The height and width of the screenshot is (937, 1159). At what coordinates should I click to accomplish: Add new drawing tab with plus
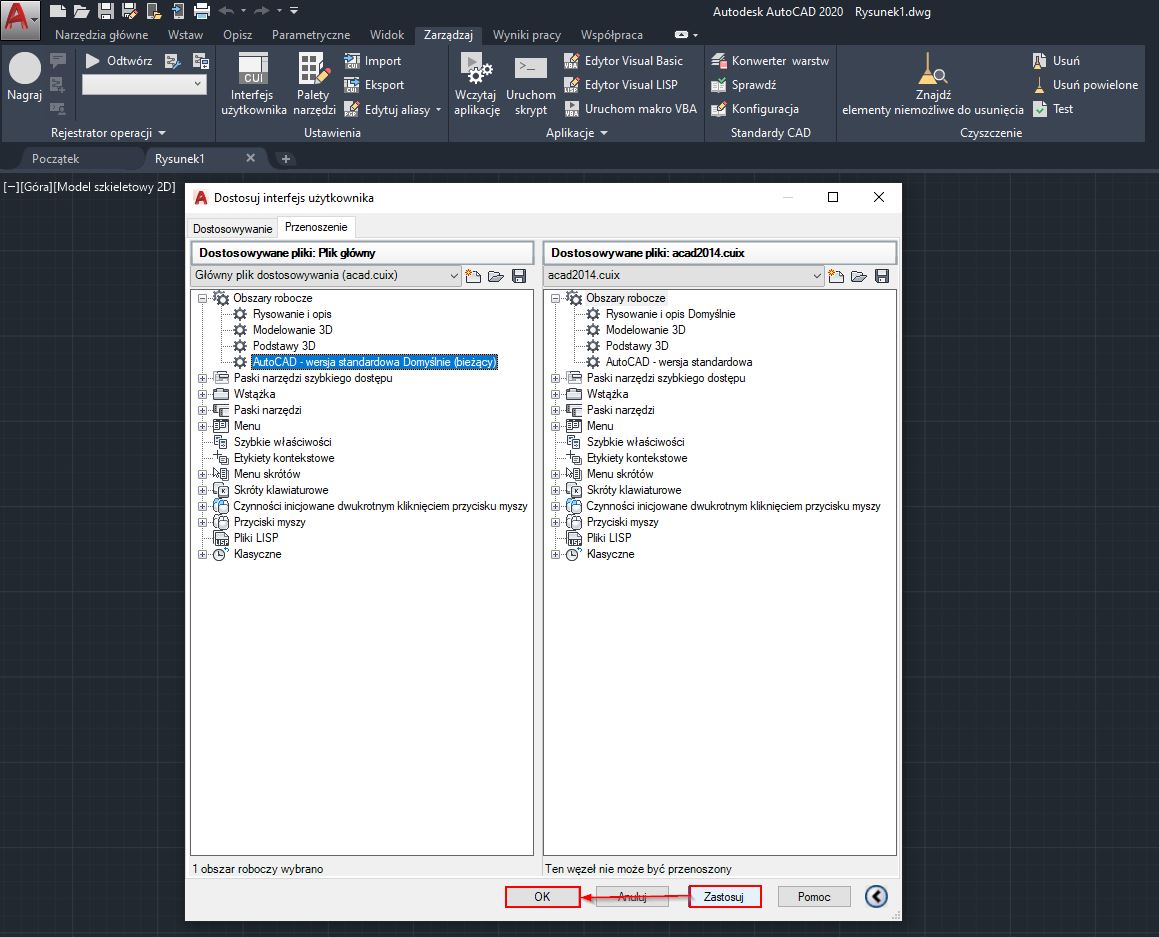coord(286,159)
